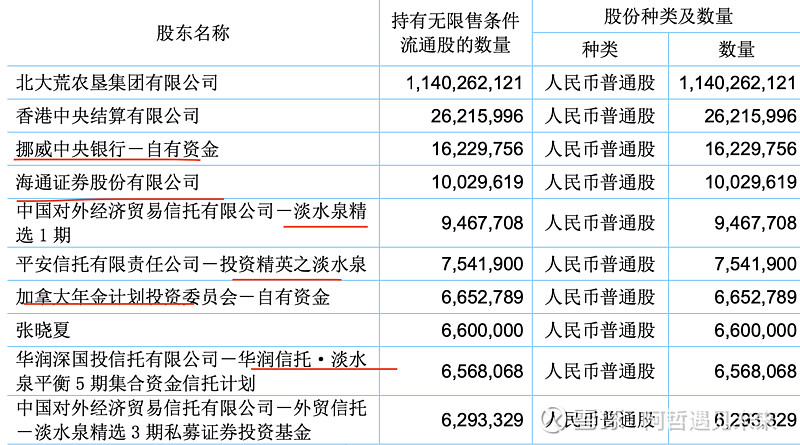Screen dimensions: 800x445
Task: Select 中国对外经济贸易信托 淡水泉精选 1 期 row name
Action: click(x=191, y=223)
